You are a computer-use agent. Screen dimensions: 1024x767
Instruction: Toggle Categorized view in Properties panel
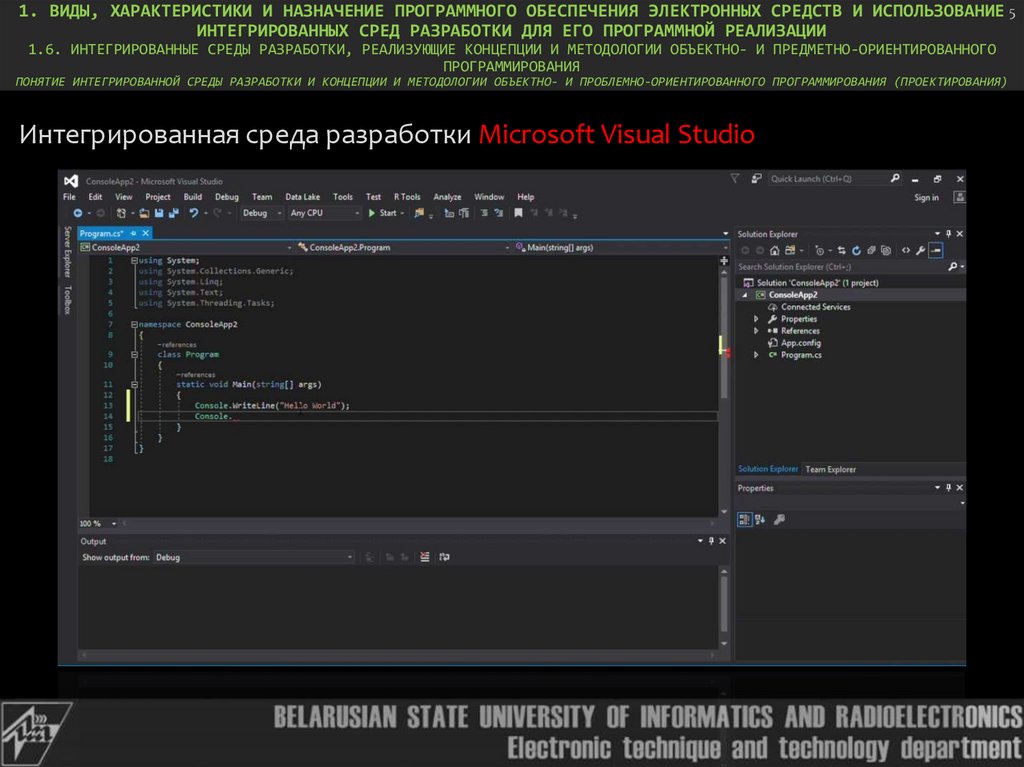(x=744, y=519)
